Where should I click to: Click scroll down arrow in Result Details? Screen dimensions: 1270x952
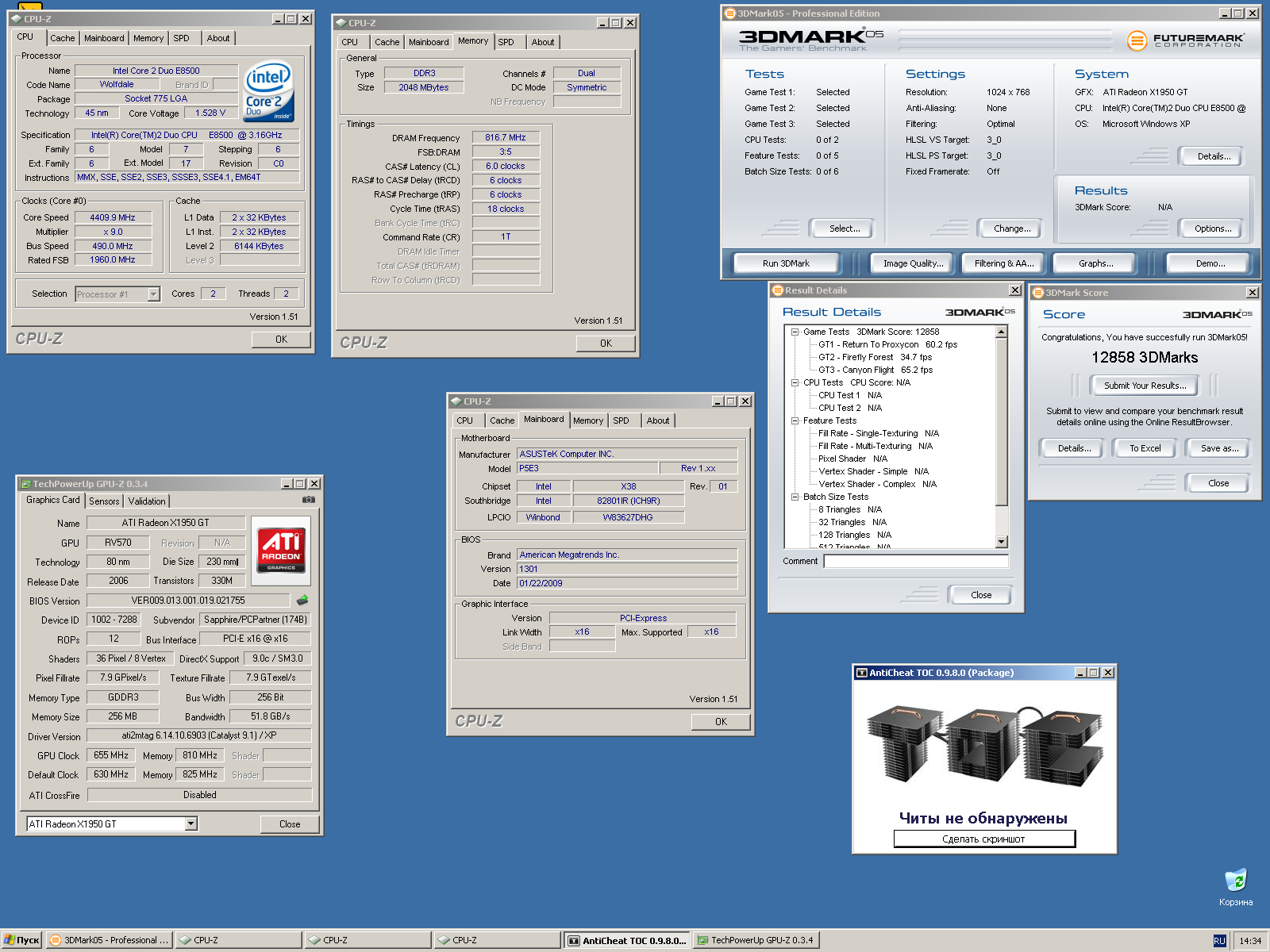coord(1002,543)
